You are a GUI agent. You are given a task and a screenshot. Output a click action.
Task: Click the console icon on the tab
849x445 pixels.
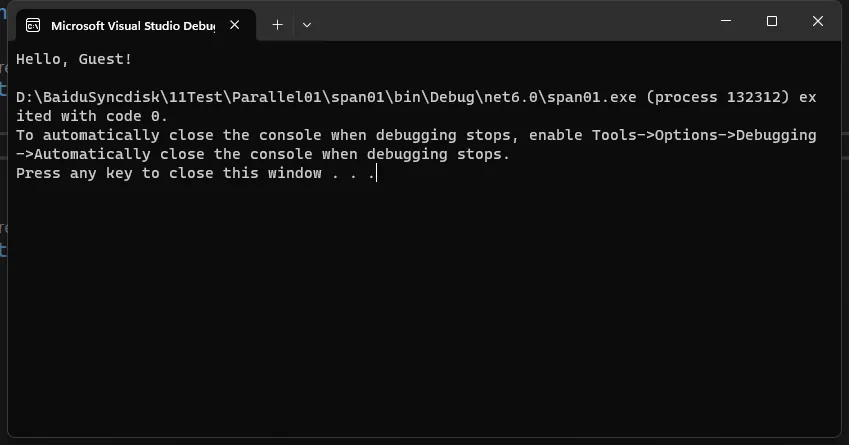[33, 25]
